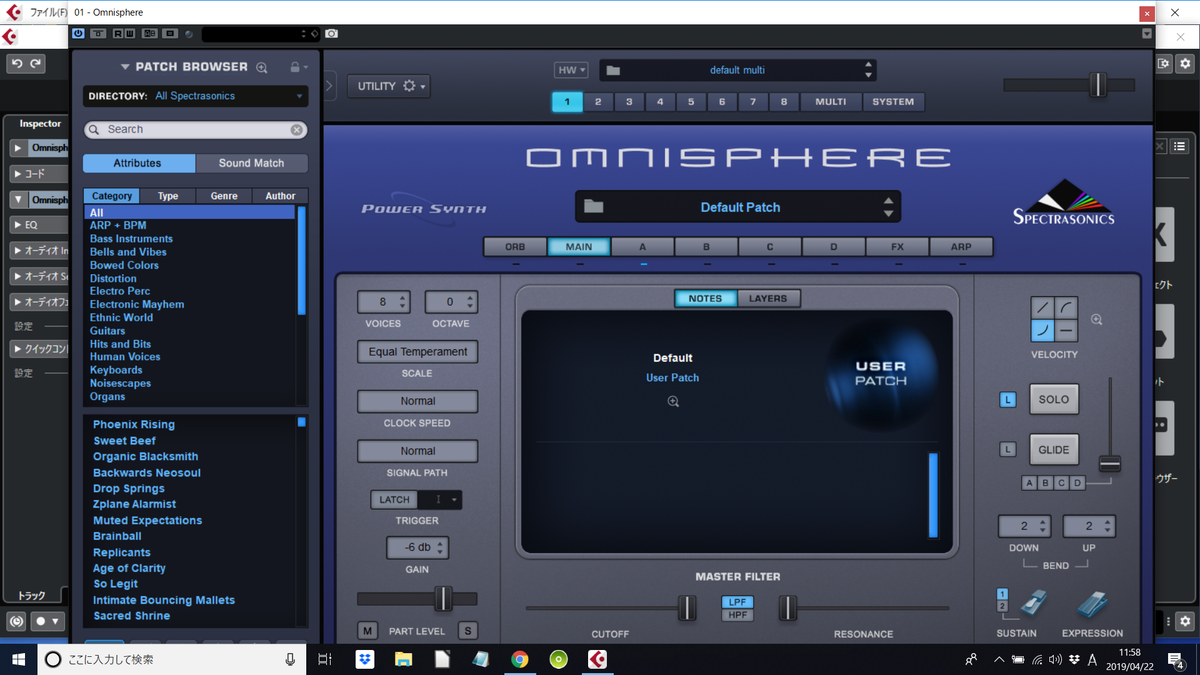
Task: Collapse the Patch Browser header triangle
Action: 125,67
